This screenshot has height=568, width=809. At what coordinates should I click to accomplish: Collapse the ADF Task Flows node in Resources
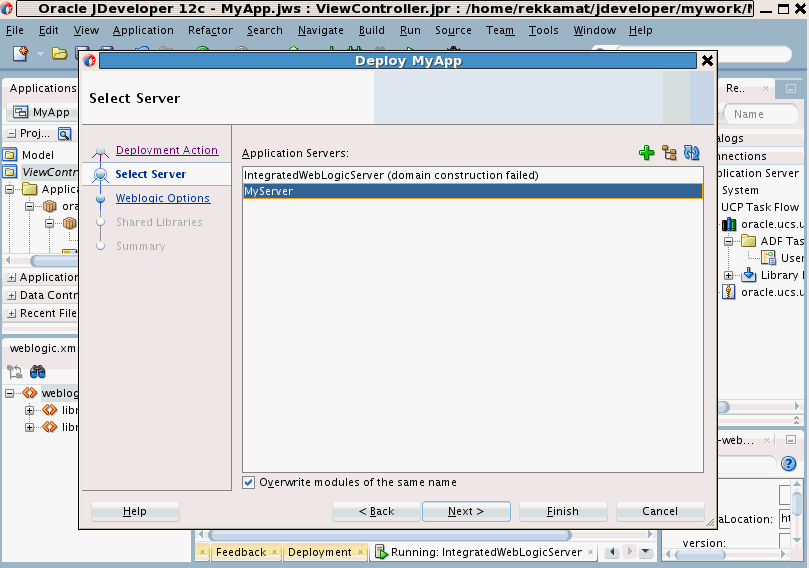point(729,241)
